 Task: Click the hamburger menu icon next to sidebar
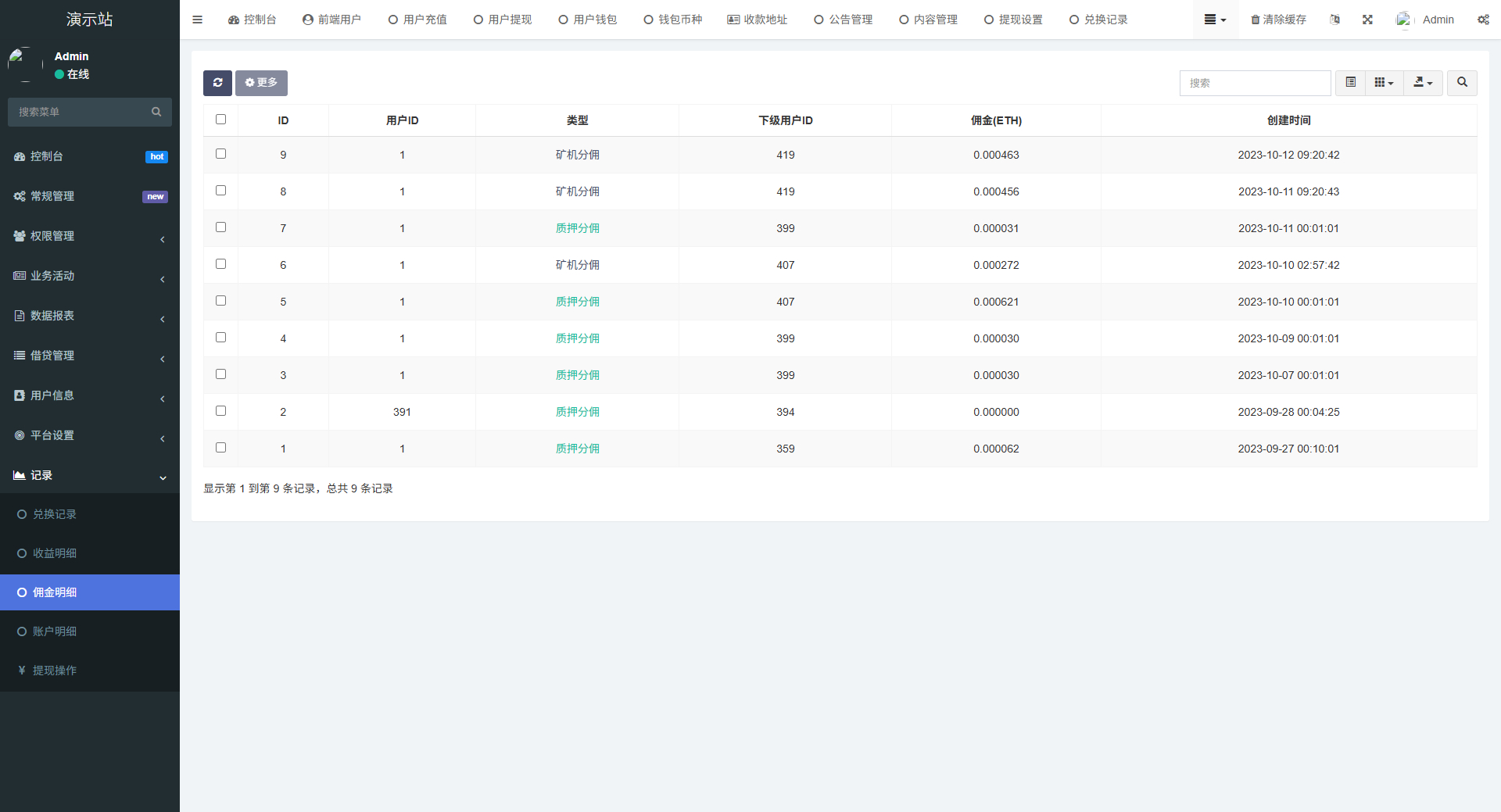(x=197, y=19)
